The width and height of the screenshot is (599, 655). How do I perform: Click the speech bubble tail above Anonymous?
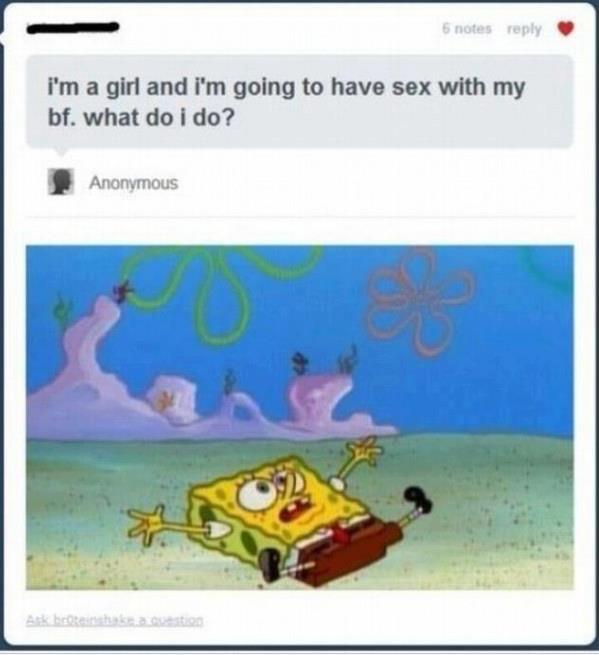[x=61, y=151]
